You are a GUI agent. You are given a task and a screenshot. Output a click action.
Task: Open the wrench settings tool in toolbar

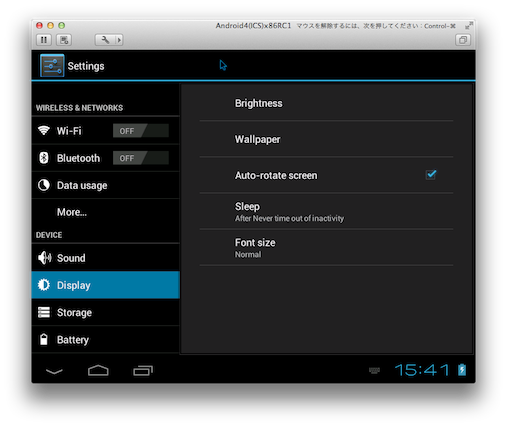tap(105, 40)
